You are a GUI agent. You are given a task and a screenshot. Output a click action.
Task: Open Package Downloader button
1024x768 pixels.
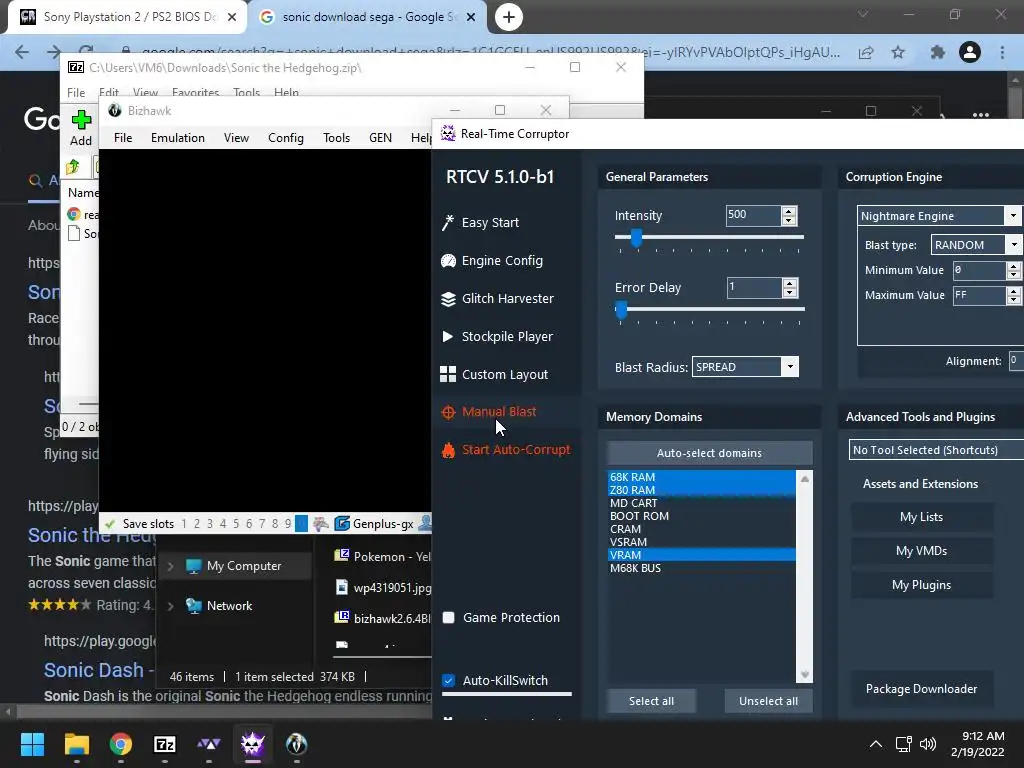[921, 688]
